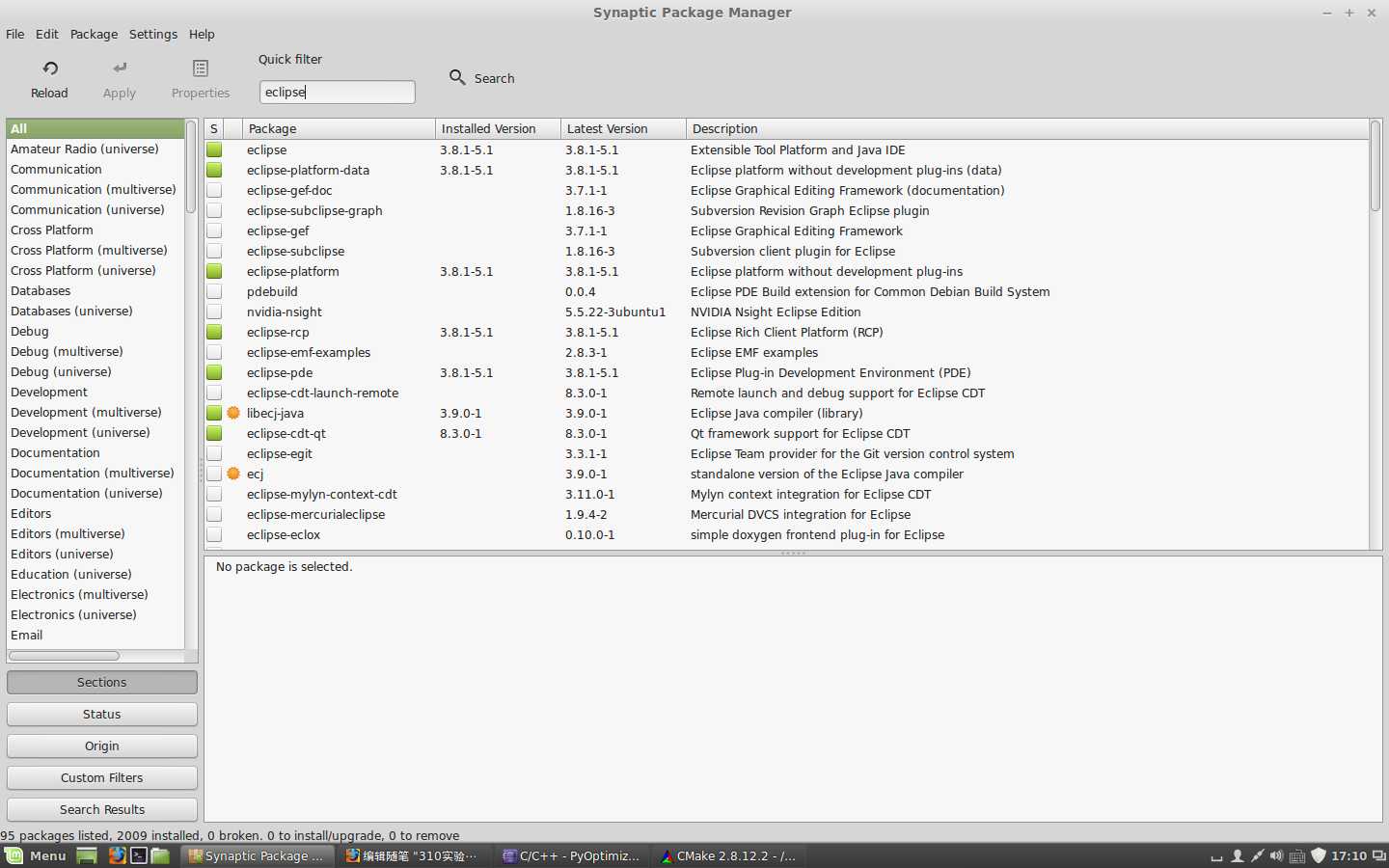This screenshot has height=868, width=1389.
Task: Click the network connection tray icon
Action: (x=1258, y=855)
